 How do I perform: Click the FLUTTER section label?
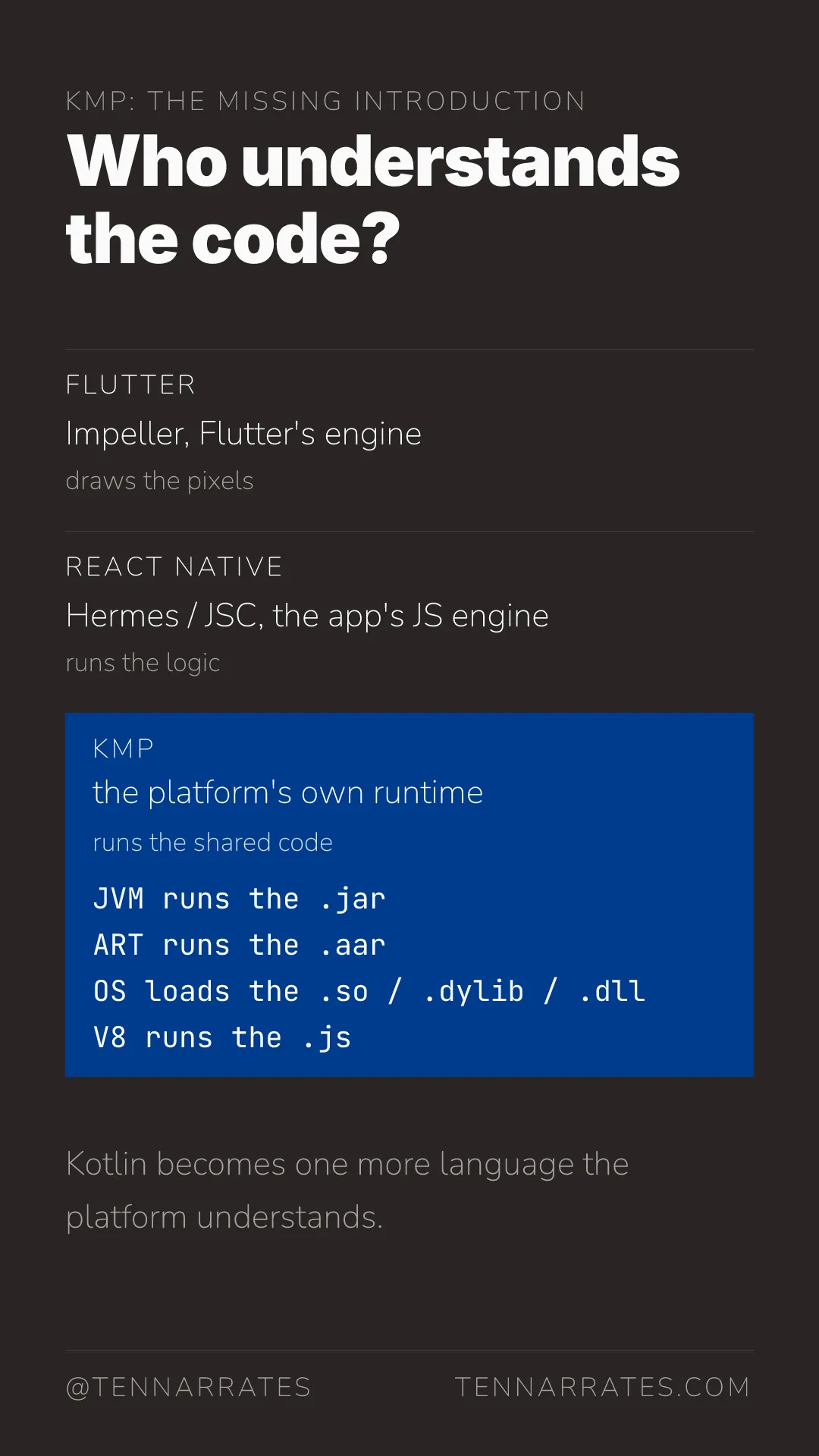(x=130, y=384)
